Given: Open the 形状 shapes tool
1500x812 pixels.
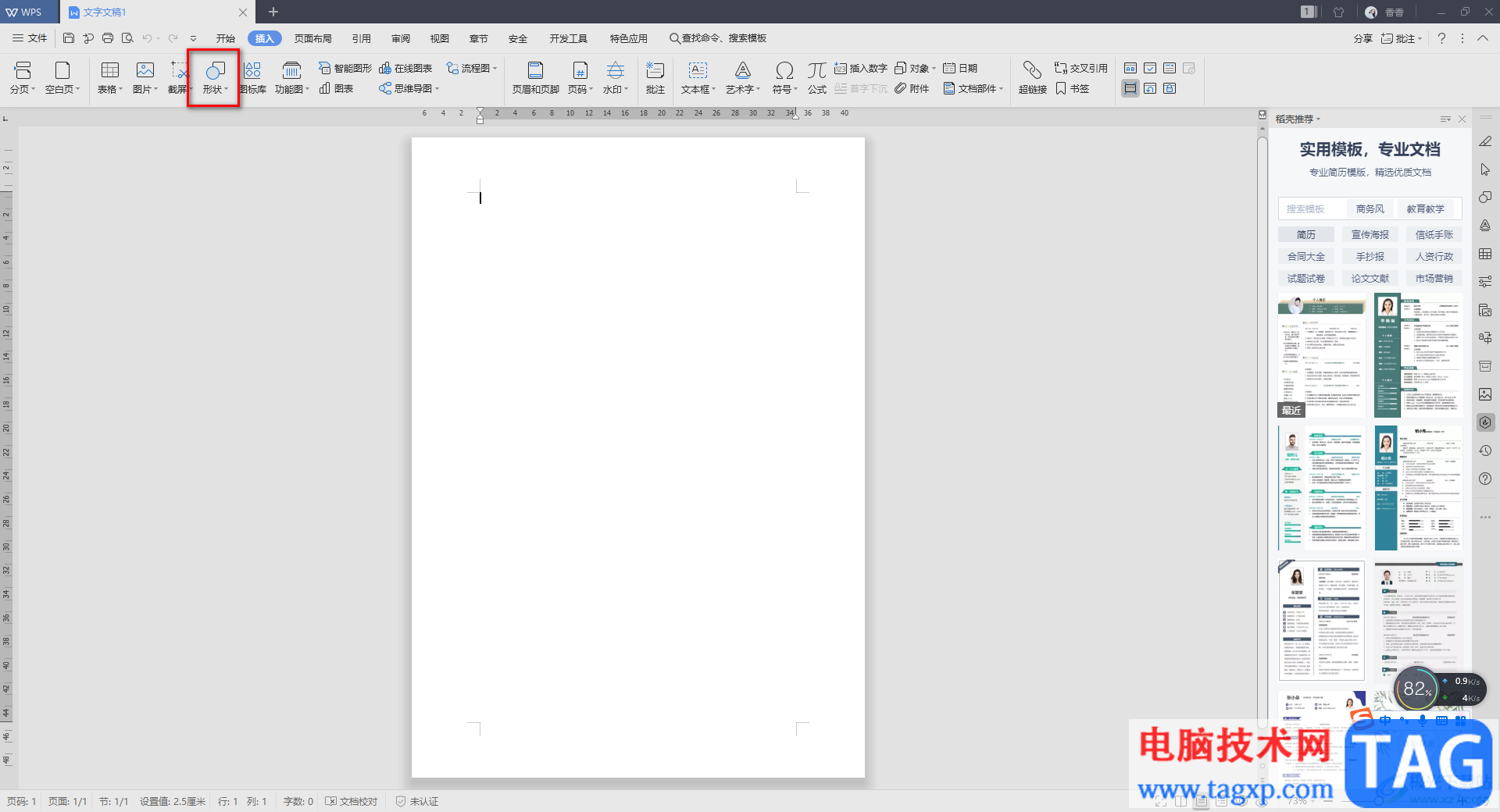Looking at the screenshot, I should pos(215,77).
